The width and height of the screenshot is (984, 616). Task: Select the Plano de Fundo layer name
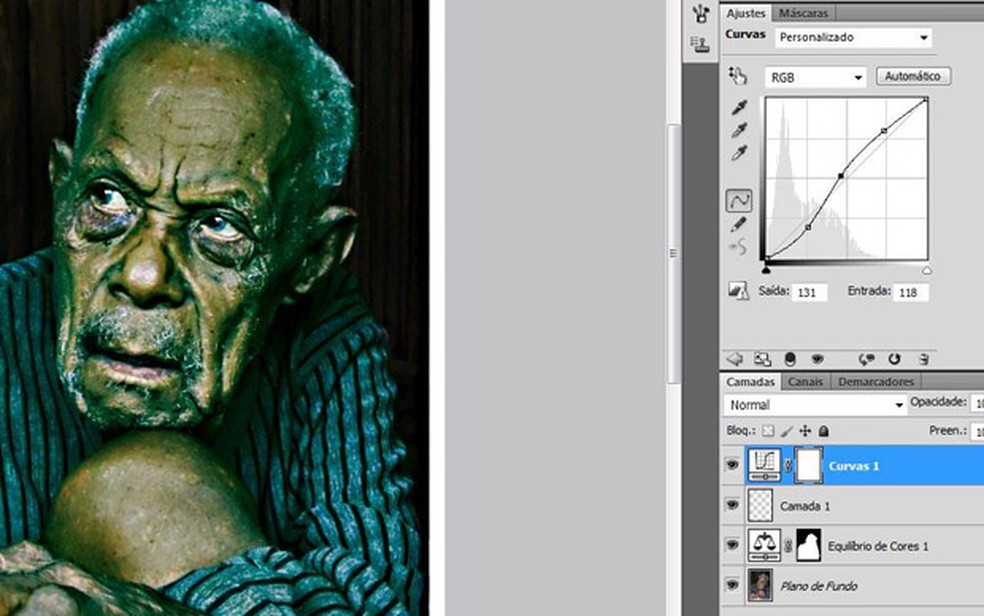point(819,586)
